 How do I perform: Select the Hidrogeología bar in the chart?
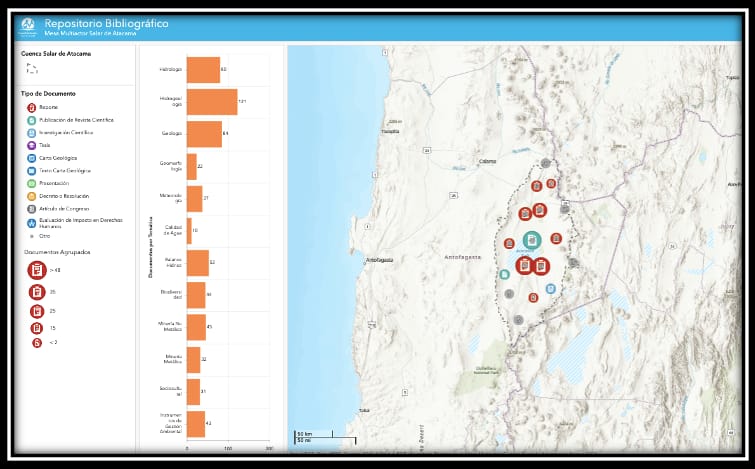click(211, 102)
